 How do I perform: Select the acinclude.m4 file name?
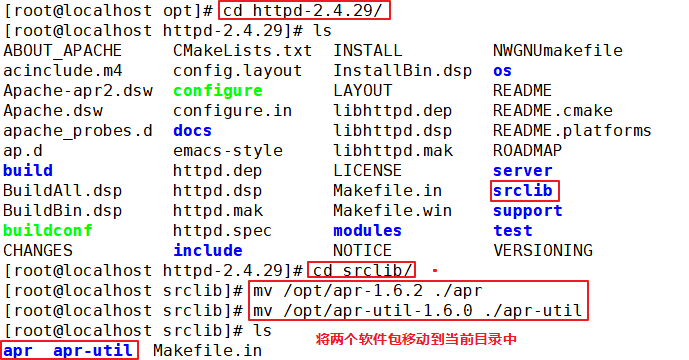pyautogui.click(x=62, y=71)
